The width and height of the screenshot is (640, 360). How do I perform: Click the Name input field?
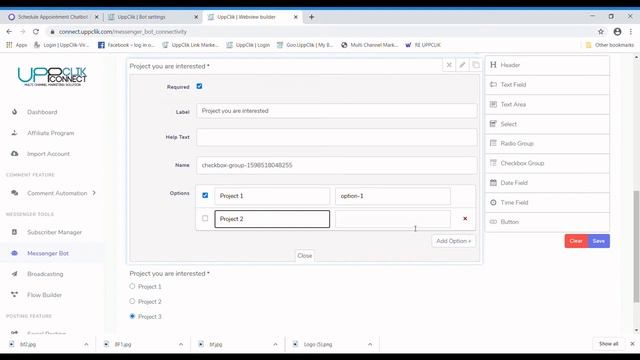coord(336,165)
